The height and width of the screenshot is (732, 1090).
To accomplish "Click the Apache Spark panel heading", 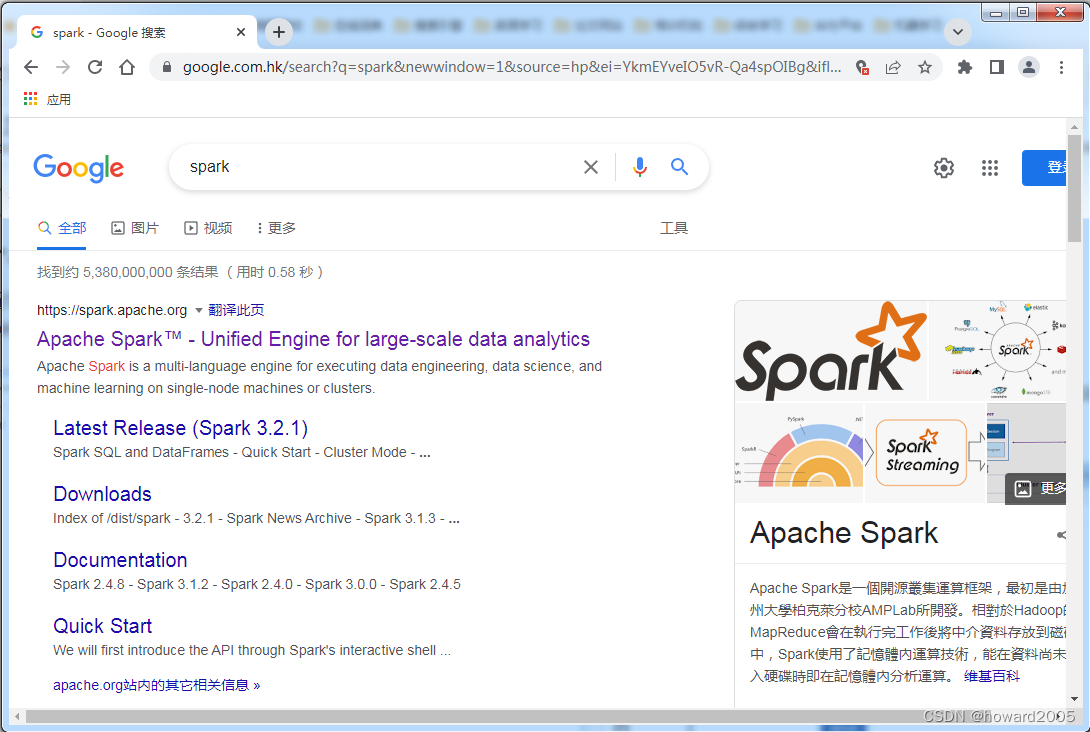I will point(844,533).
